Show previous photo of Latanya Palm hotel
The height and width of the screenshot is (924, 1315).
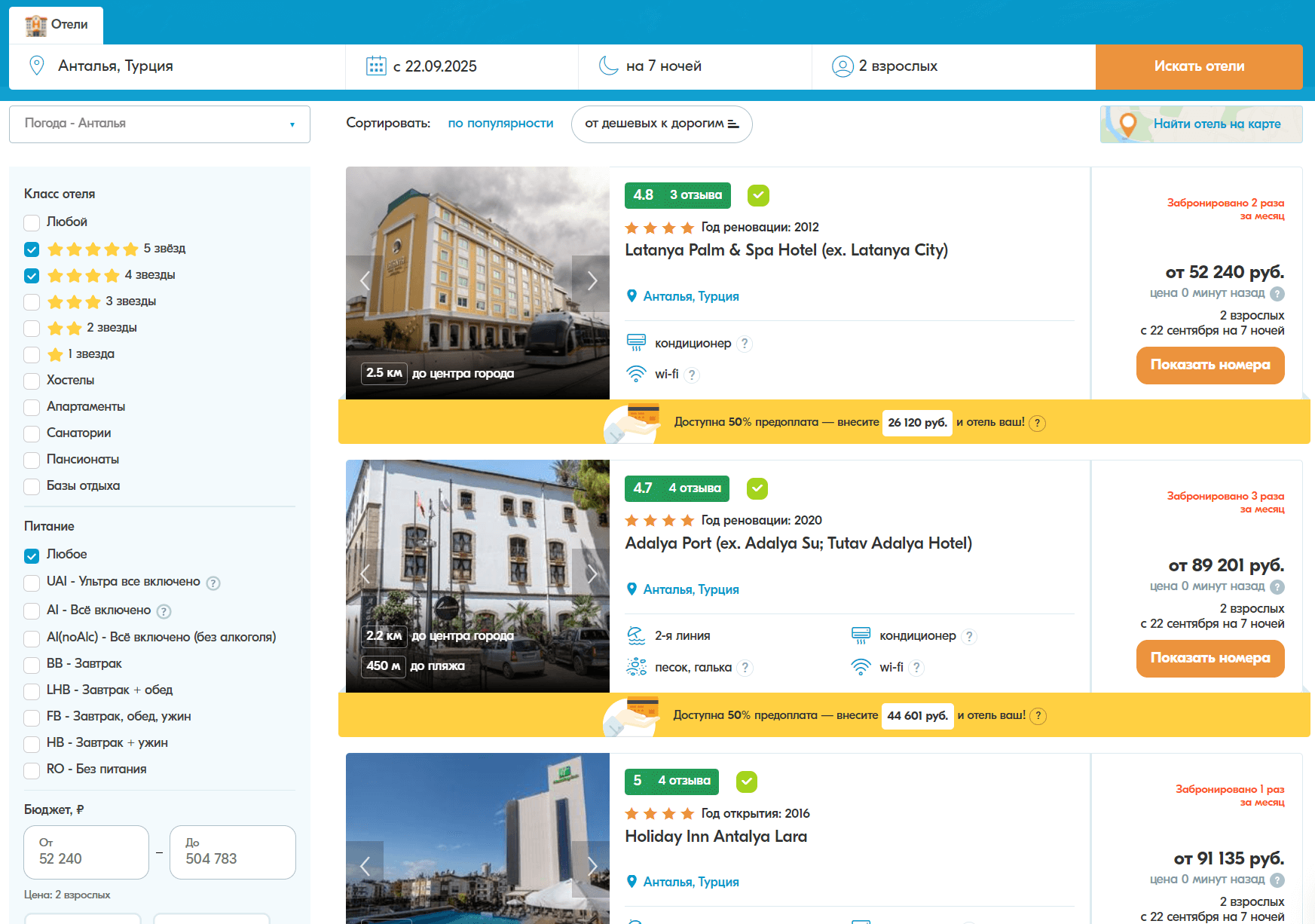pyautogui.click(x=365, y=281)
